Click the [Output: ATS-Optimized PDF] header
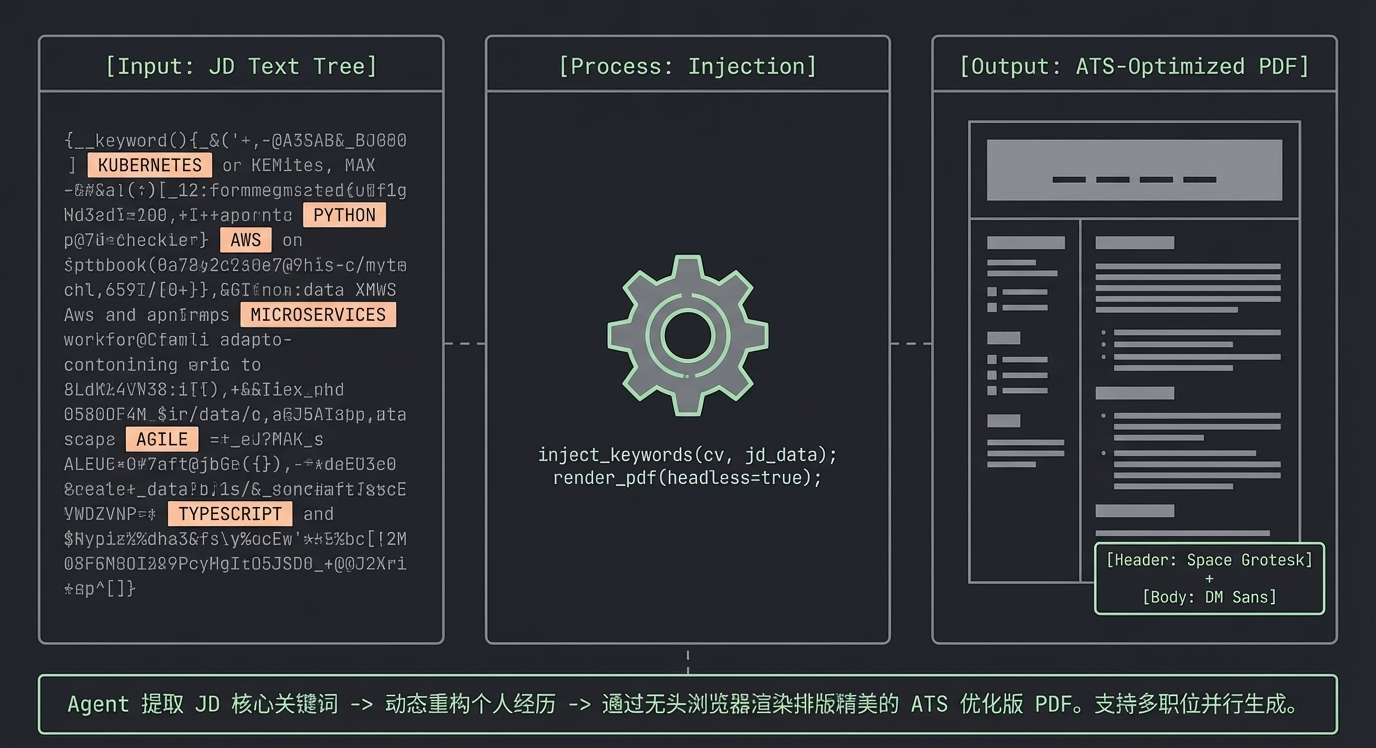 pos(1134,66)
